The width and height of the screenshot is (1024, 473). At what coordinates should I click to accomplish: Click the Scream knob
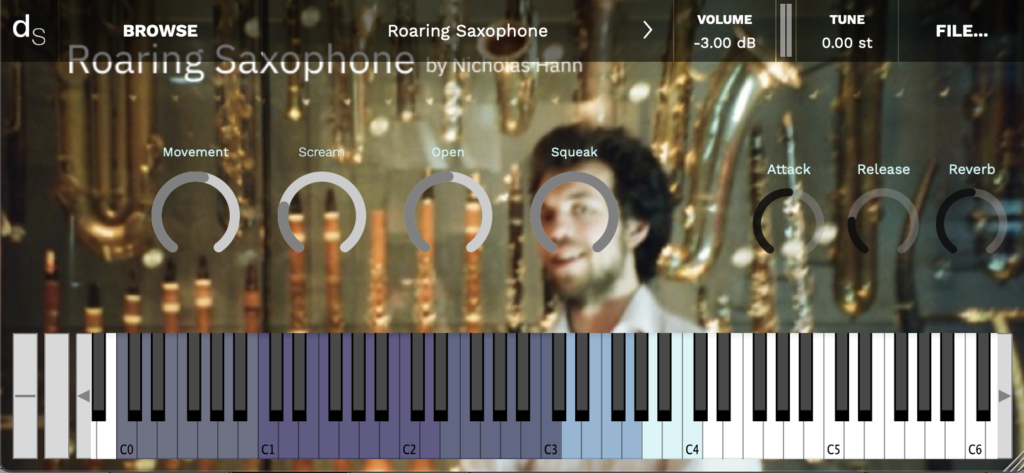[321, 214]
